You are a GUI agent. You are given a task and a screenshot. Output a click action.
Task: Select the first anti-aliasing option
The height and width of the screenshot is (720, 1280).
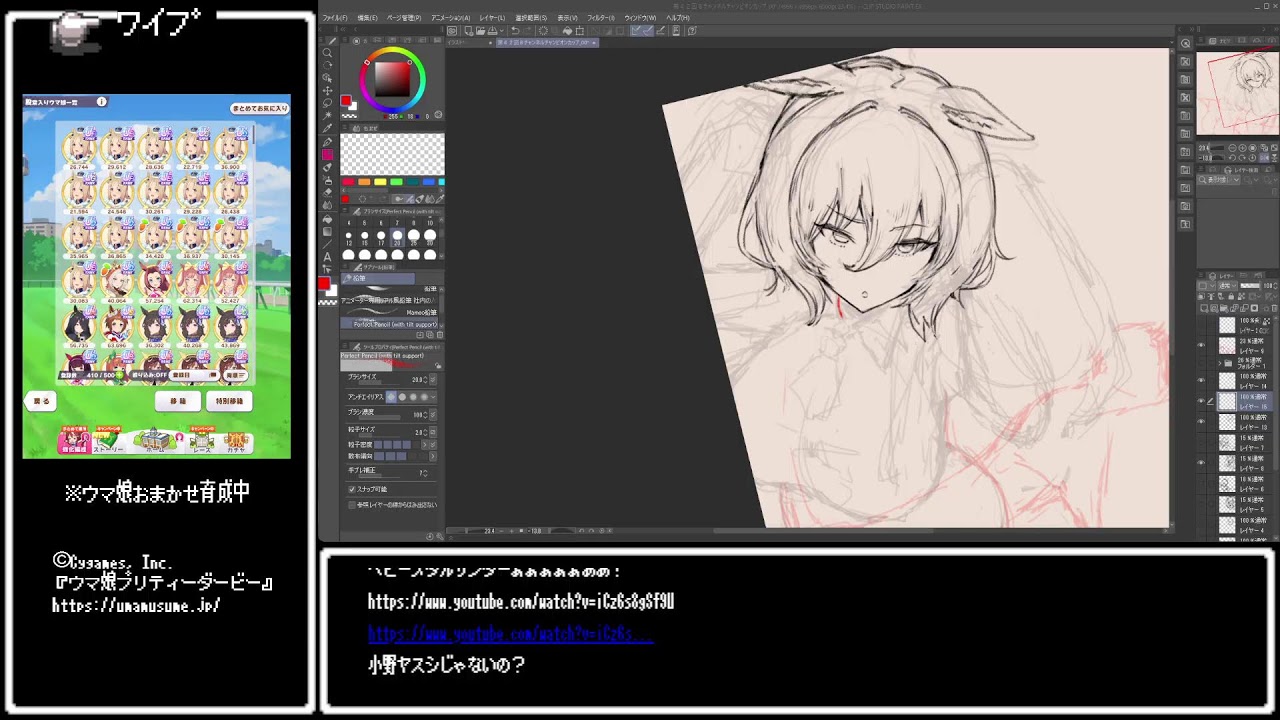click(391, 397)
